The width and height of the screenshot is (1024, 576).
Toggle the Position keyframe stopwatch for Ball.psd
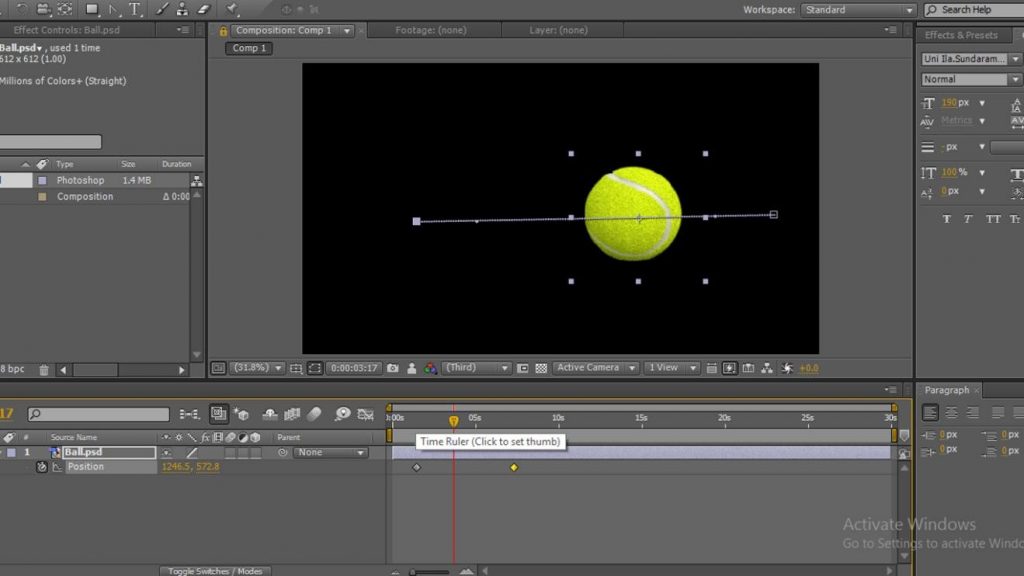coord(42,467)
